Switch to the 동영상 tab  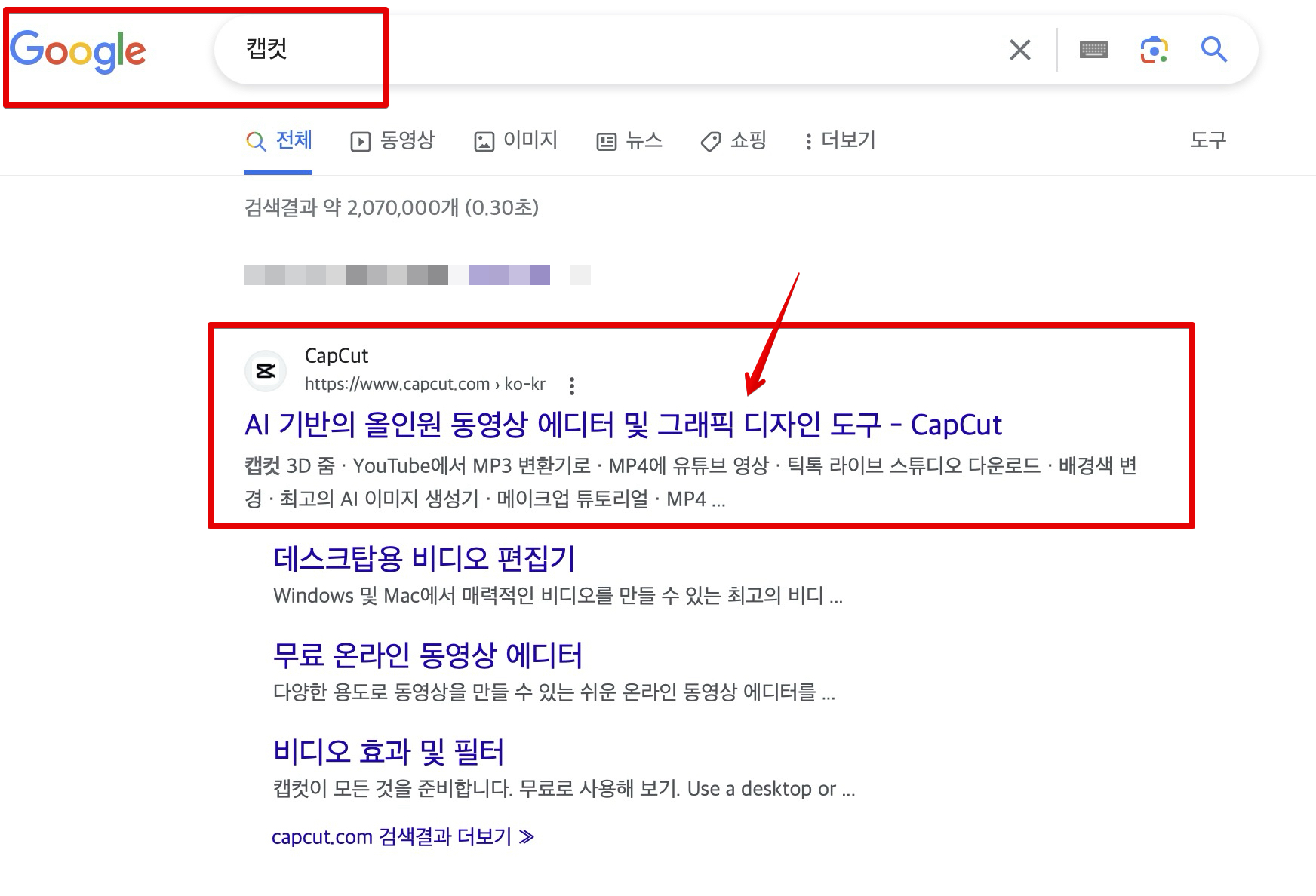pyautogui.click(x=392, y=140)
